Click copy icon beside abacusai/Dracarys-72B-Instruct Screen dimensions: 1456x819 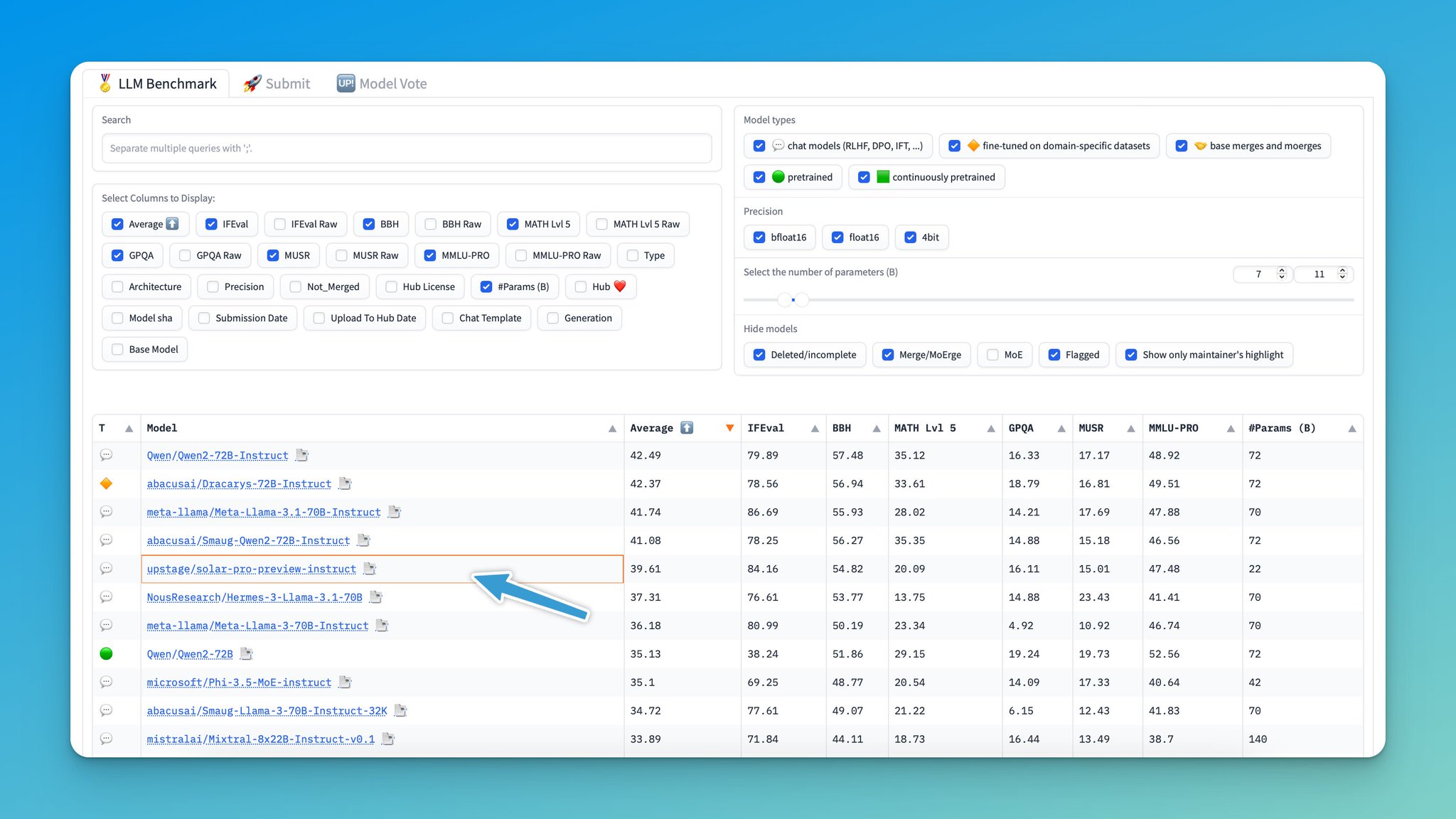click(x=345, y=483)
